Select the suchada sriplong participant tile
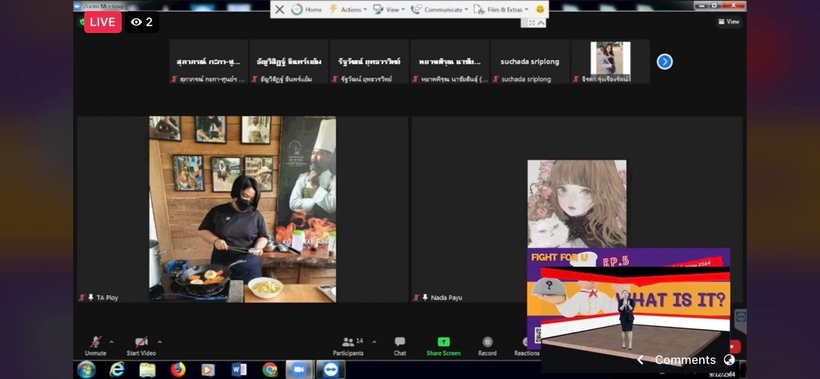Image resolution: width=820 pixels, height=379 pixels. click(530, 62)
